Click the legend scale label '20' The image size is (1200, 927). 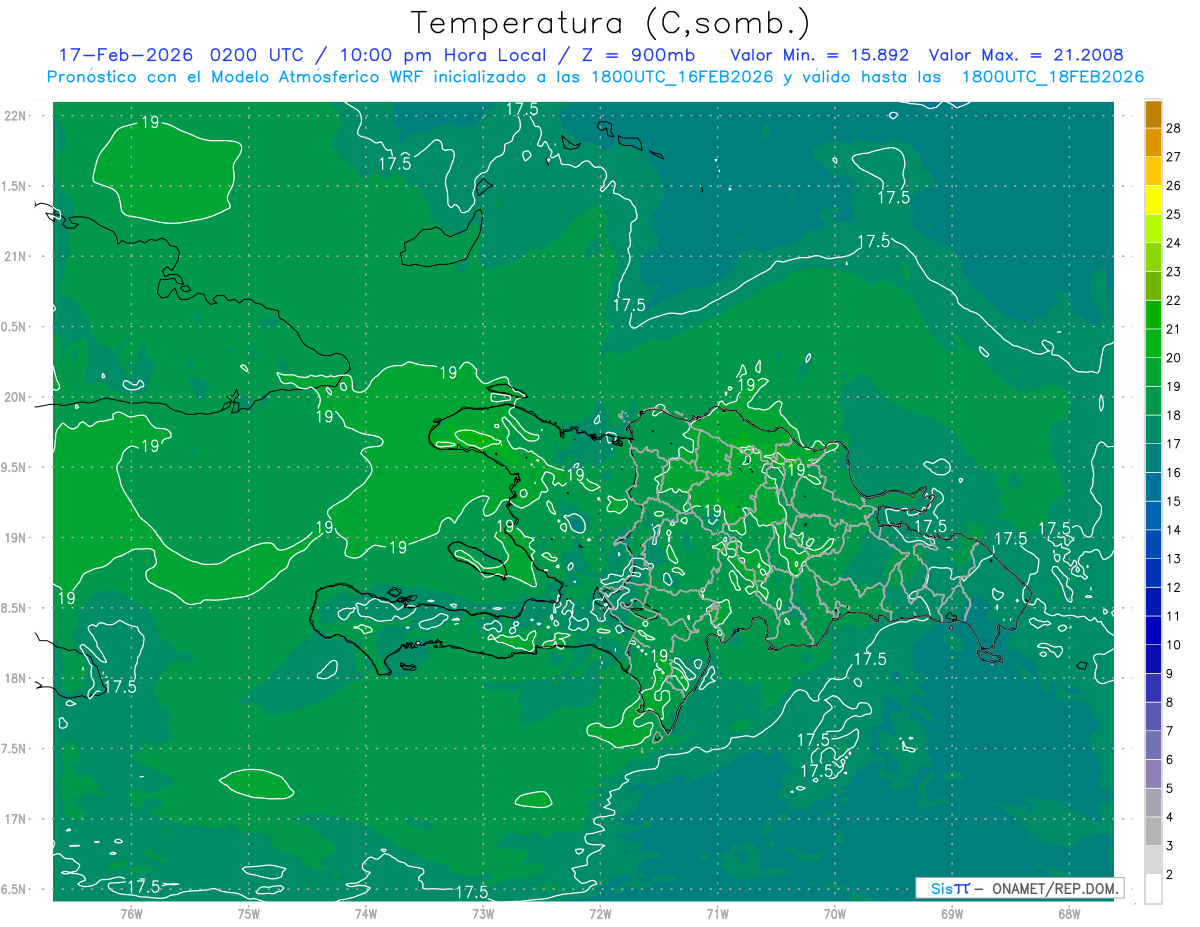tap(1174, 358)
